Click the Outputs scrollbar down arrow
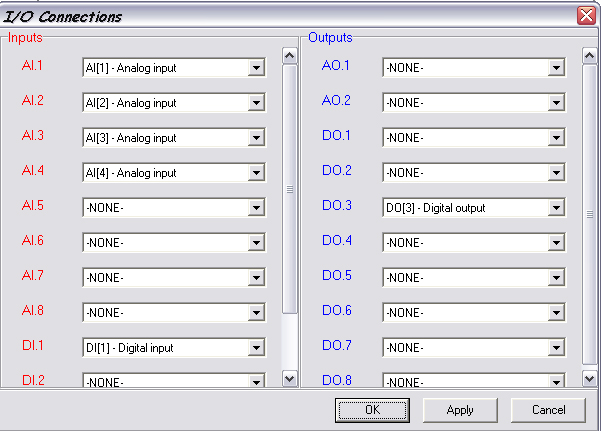 tap(590, 379)
